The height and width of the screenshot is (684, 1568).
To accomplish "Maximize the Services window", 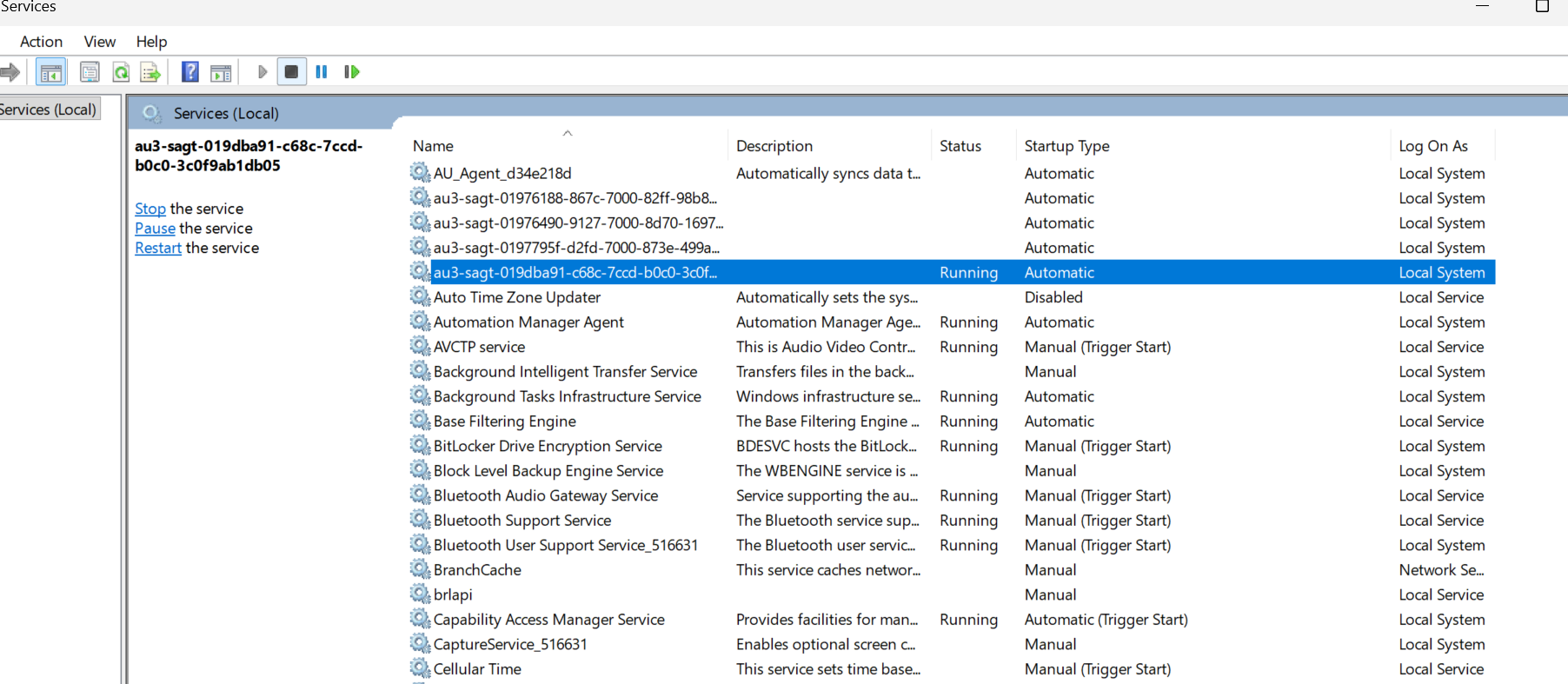I will pos(1542,7).
